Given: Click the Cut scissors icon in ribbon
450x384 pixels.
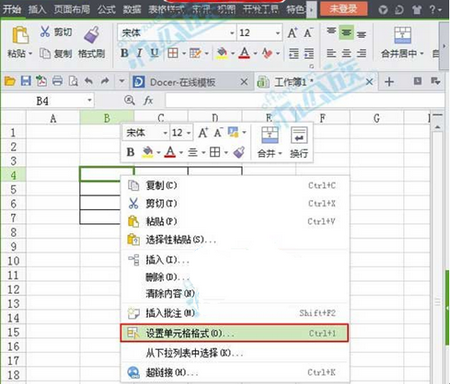Looking at the screenshot, I should [45, 32].
